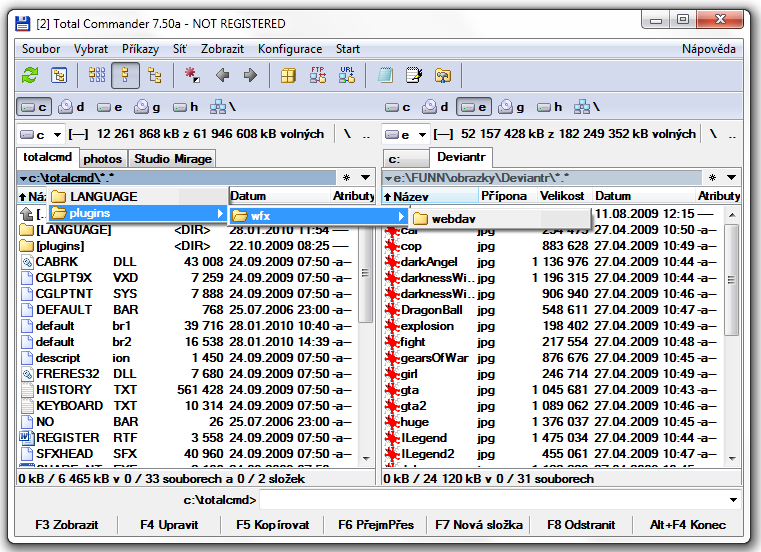Viewport: 761px width, 552px height.
Task: Select drive d in left drive bar
Action: click(x=71, y=107)
